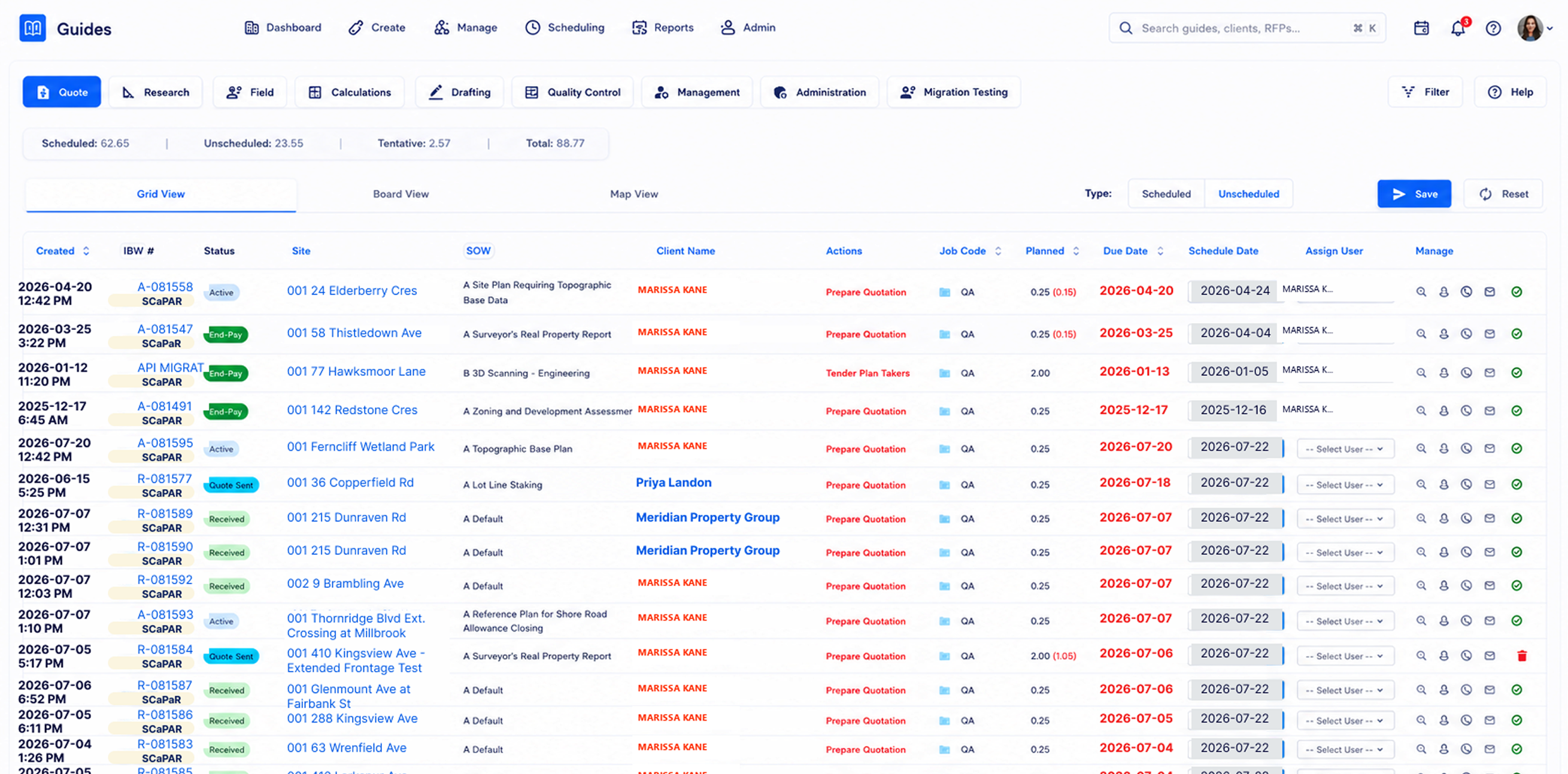Viewport: 1568px width, 774px height.
Task: Click the mail icon for Thistledown Ave row
Action: point(1490,333)
